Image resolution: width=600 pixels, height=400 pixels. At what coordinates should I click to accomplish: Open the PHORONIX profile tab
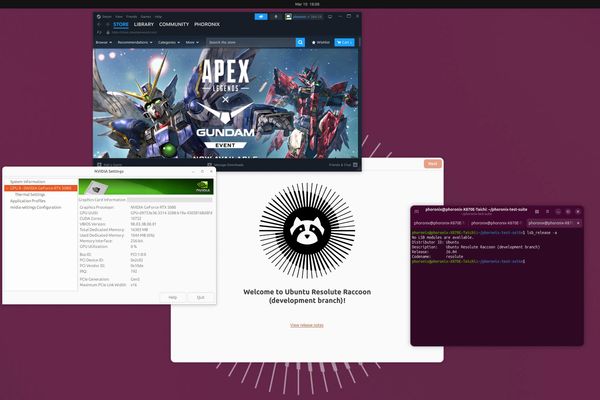click(x=207, y=24)
